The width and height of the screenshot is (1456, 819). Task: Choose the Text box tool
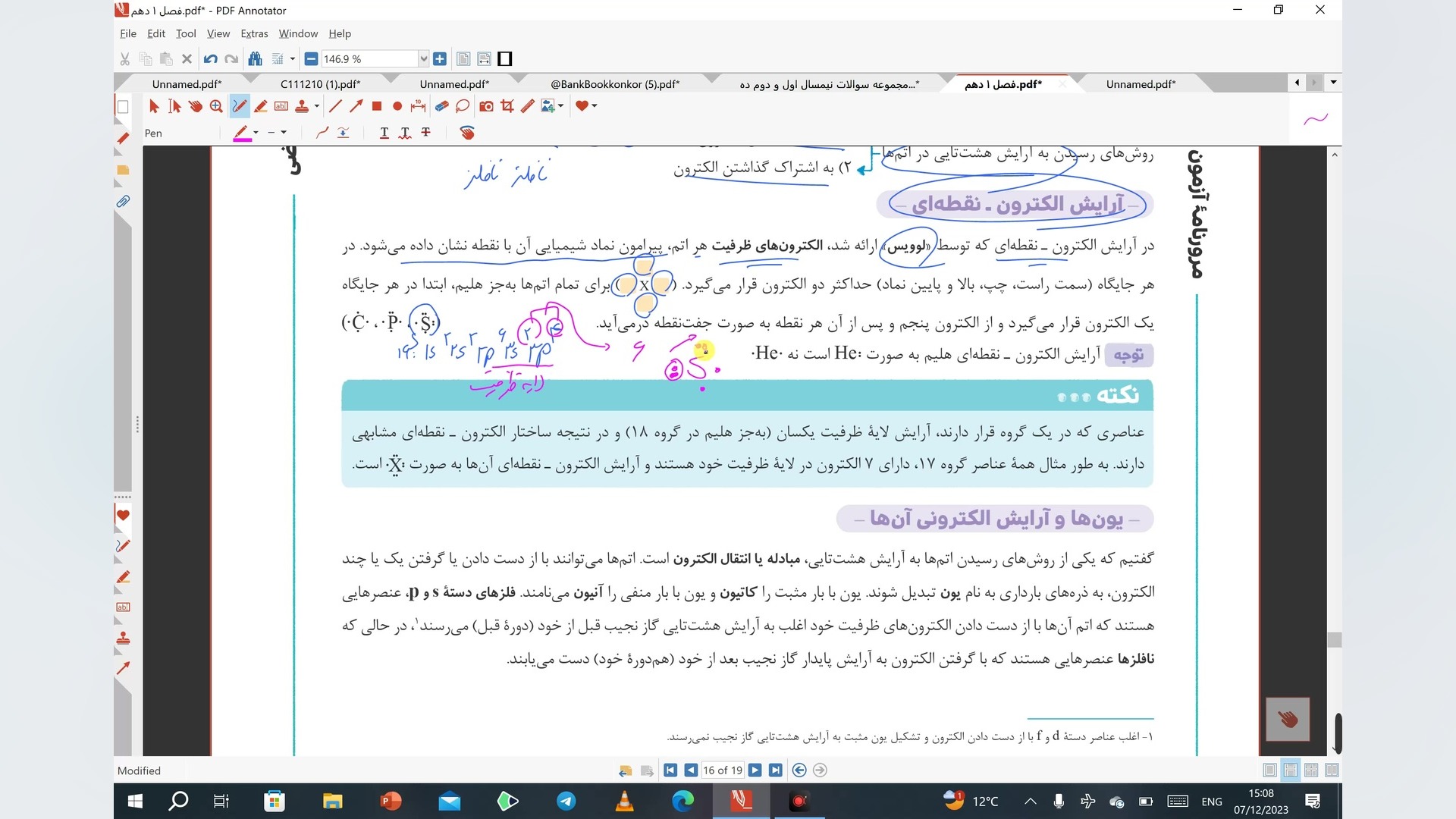pyautogui.click(x=281, y=106)
